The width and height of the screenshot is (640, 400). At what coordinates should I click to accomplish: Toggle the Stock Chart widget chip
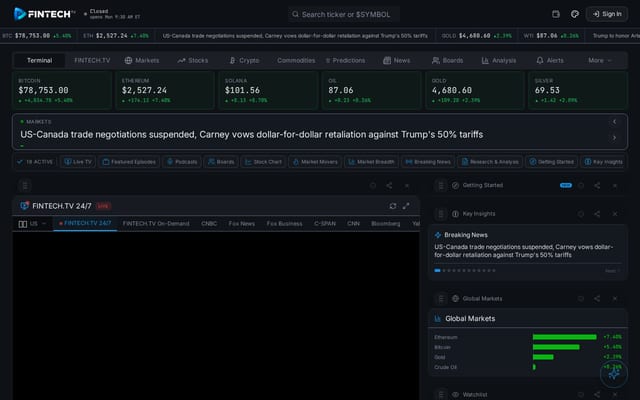[x=263, y=162]
